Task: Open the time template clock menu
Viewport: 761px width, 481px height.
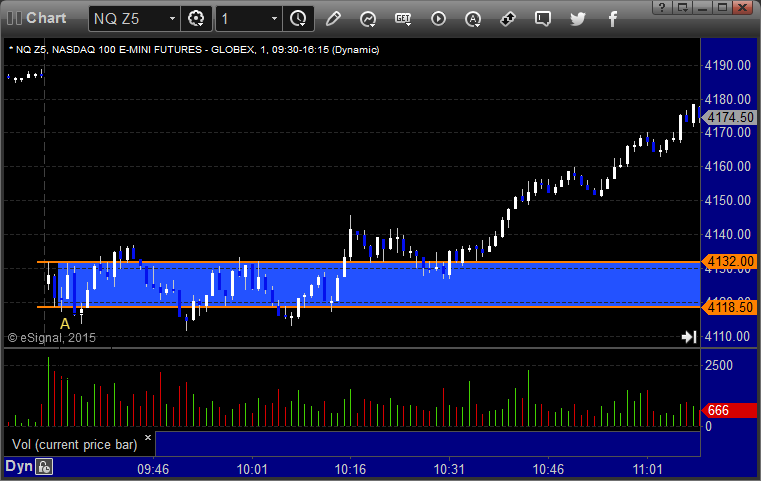Action: (x=298, y=19)
